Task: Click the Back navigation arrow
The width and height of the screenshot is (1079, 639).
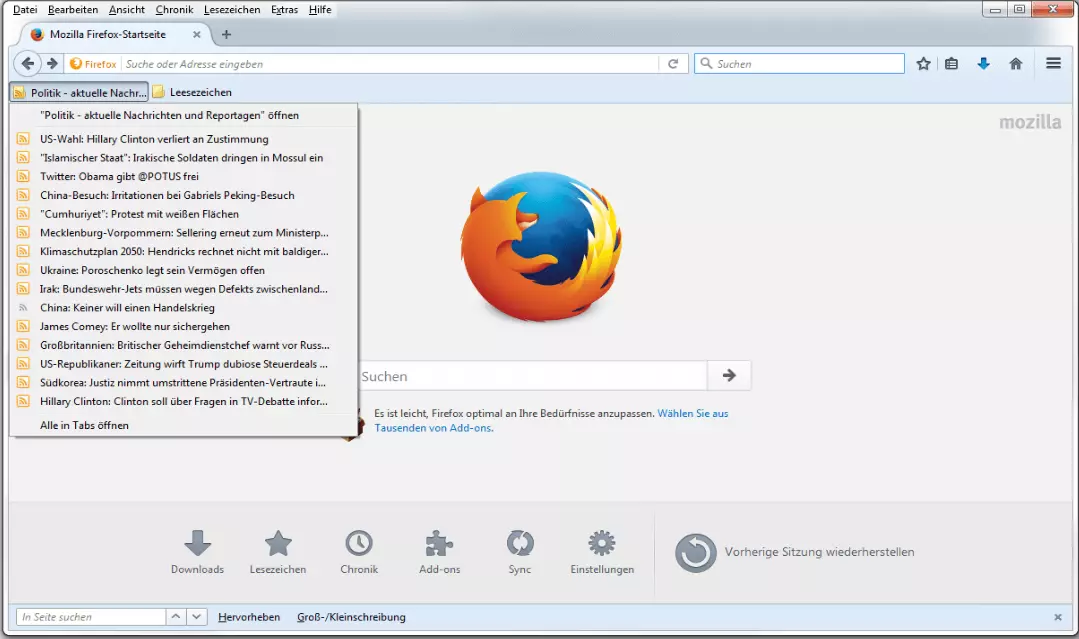Action: pyautogui.click(x=27, y=64)
